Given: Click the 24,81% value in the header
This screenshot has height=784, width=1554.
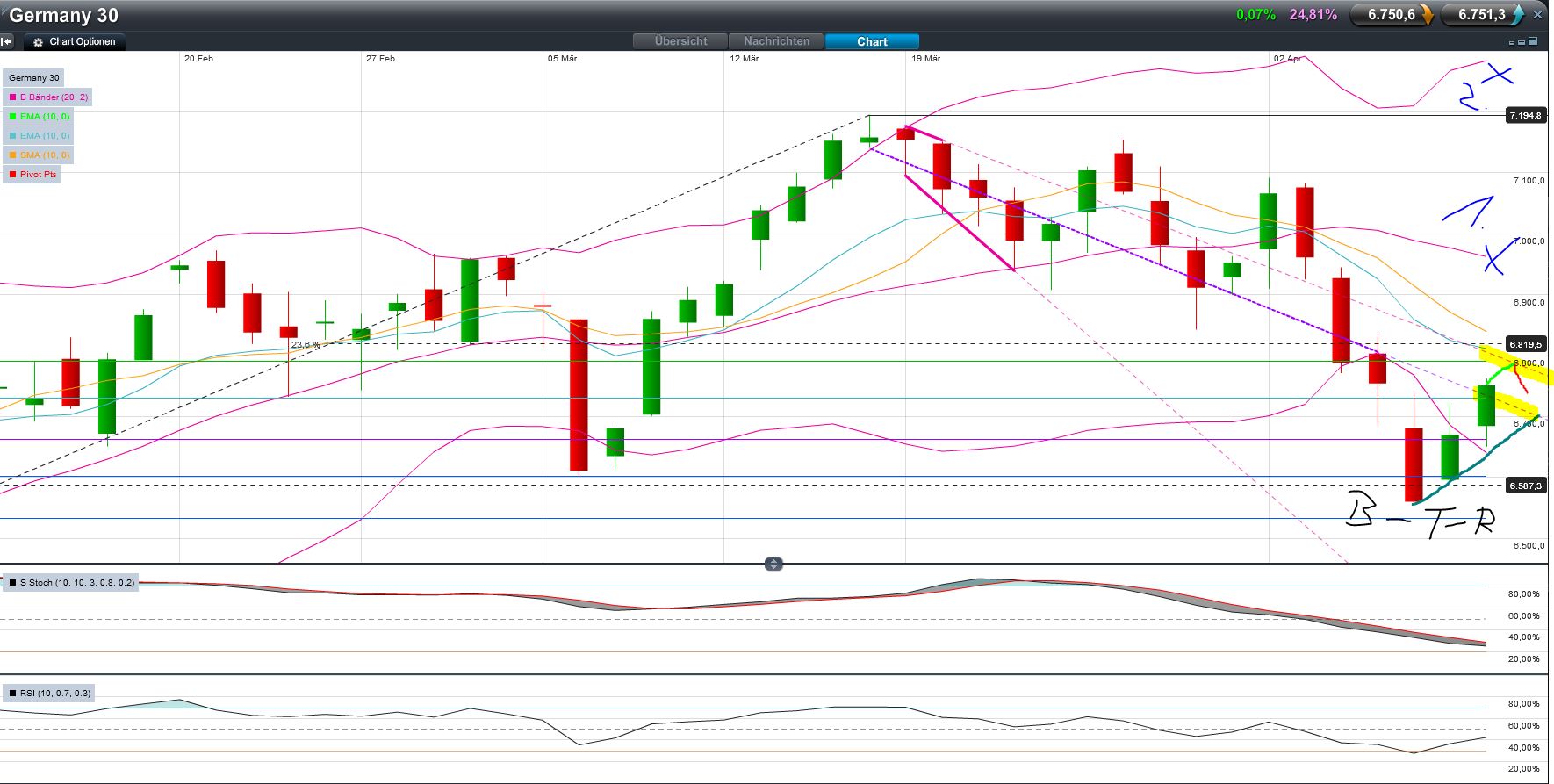Looking at the screenshot, I should click(x=1313, y=15).
